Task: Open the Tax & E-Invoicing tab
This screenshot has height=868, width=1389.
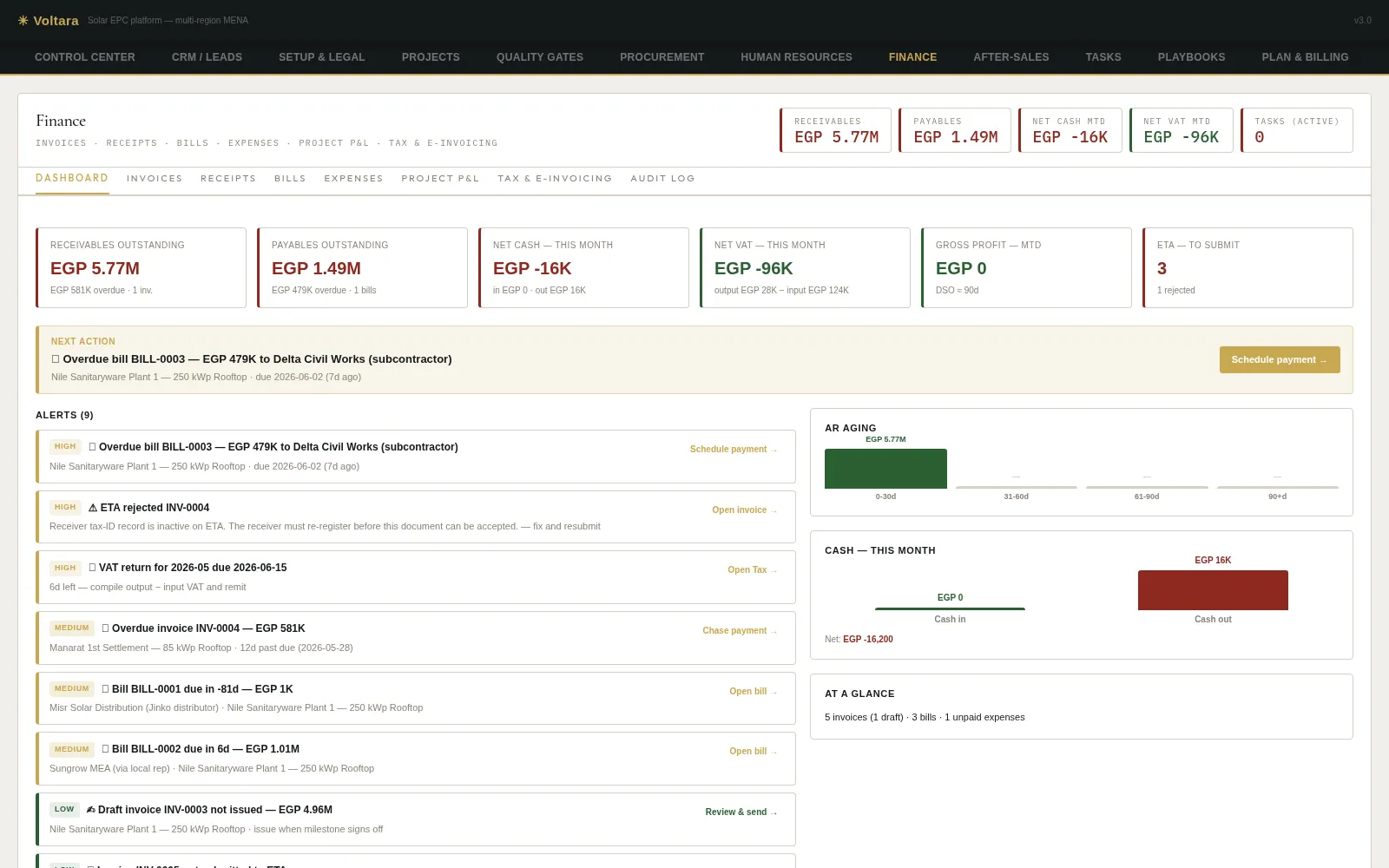Action: [x=555, y=179]
